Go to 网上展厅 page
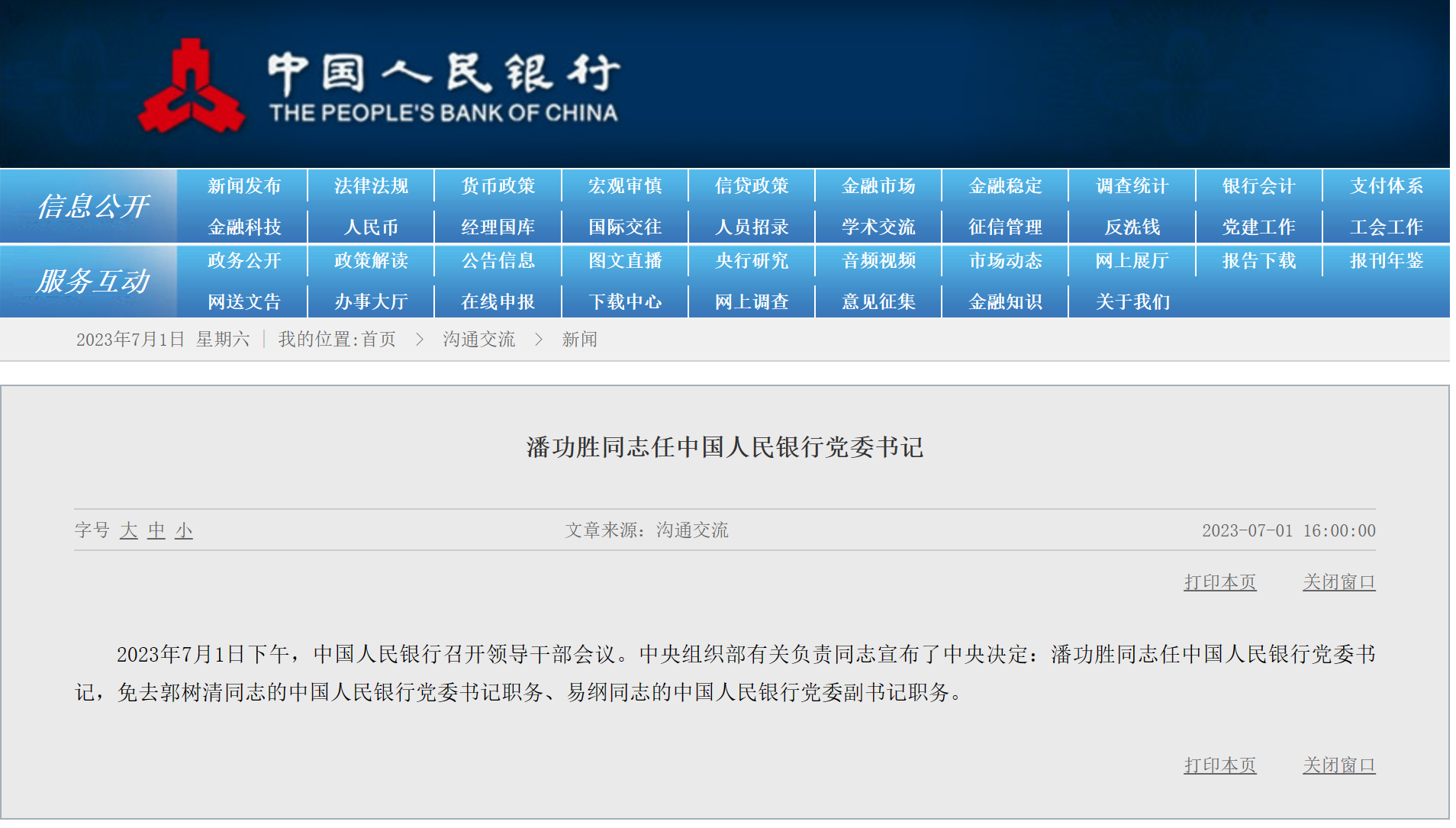The width and height of the screenshot is (1456, 828). point(1132,261)
